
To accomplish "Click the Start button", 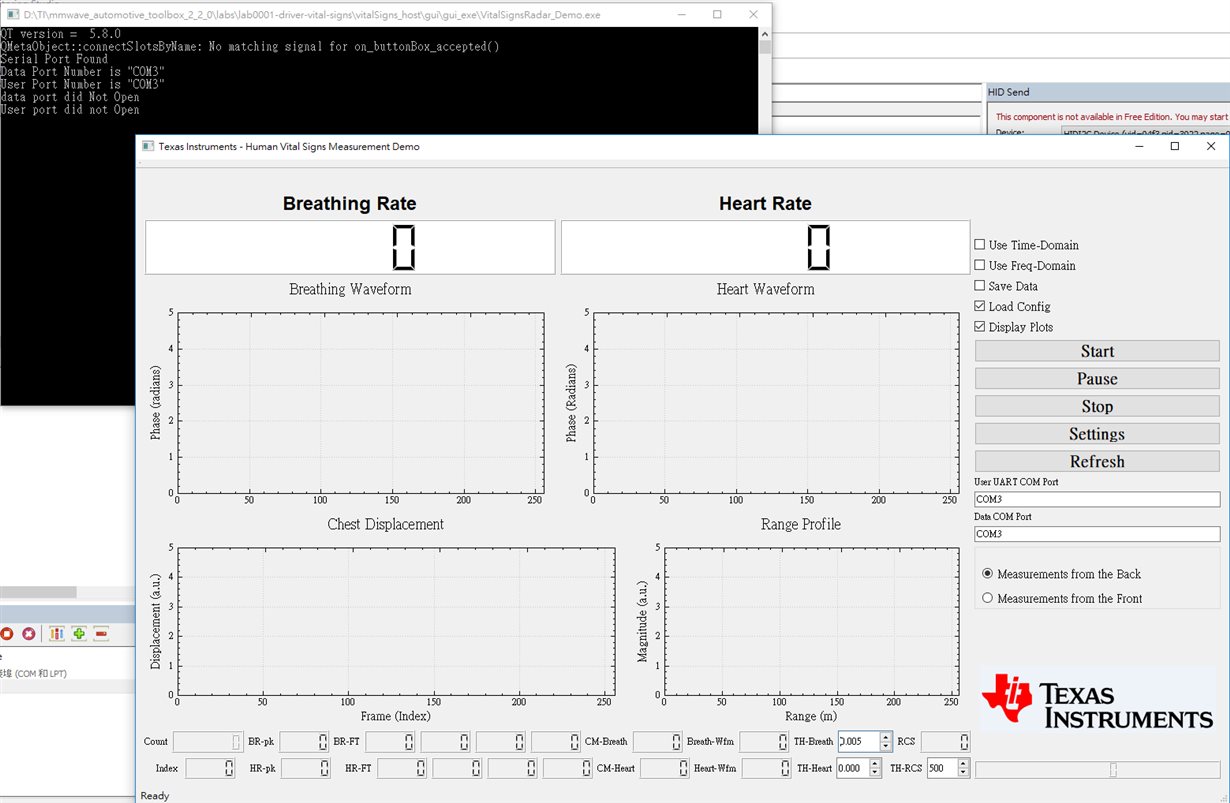I will (x=1097, y=351).
